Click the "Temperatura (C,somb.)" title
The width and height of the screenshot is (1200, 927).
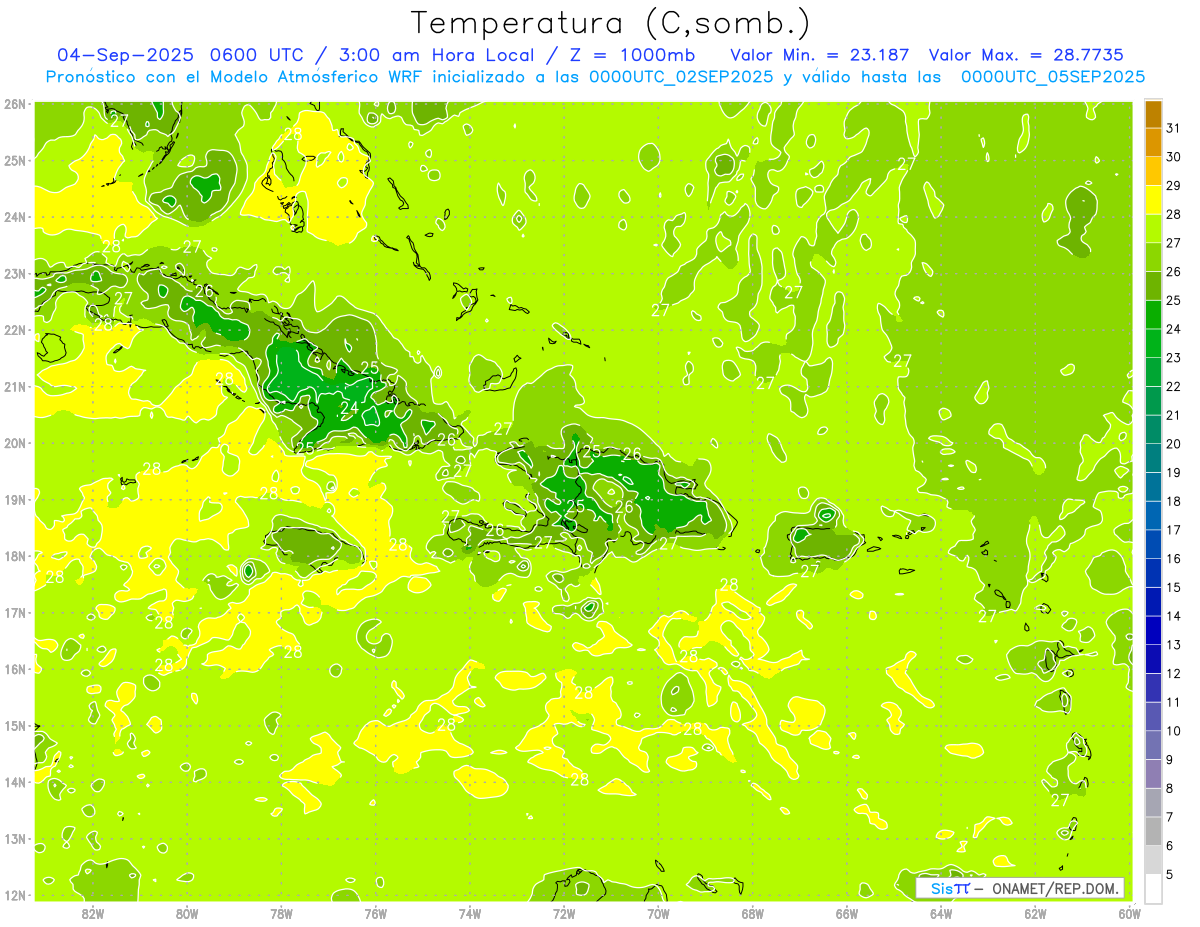pos(611,23)
